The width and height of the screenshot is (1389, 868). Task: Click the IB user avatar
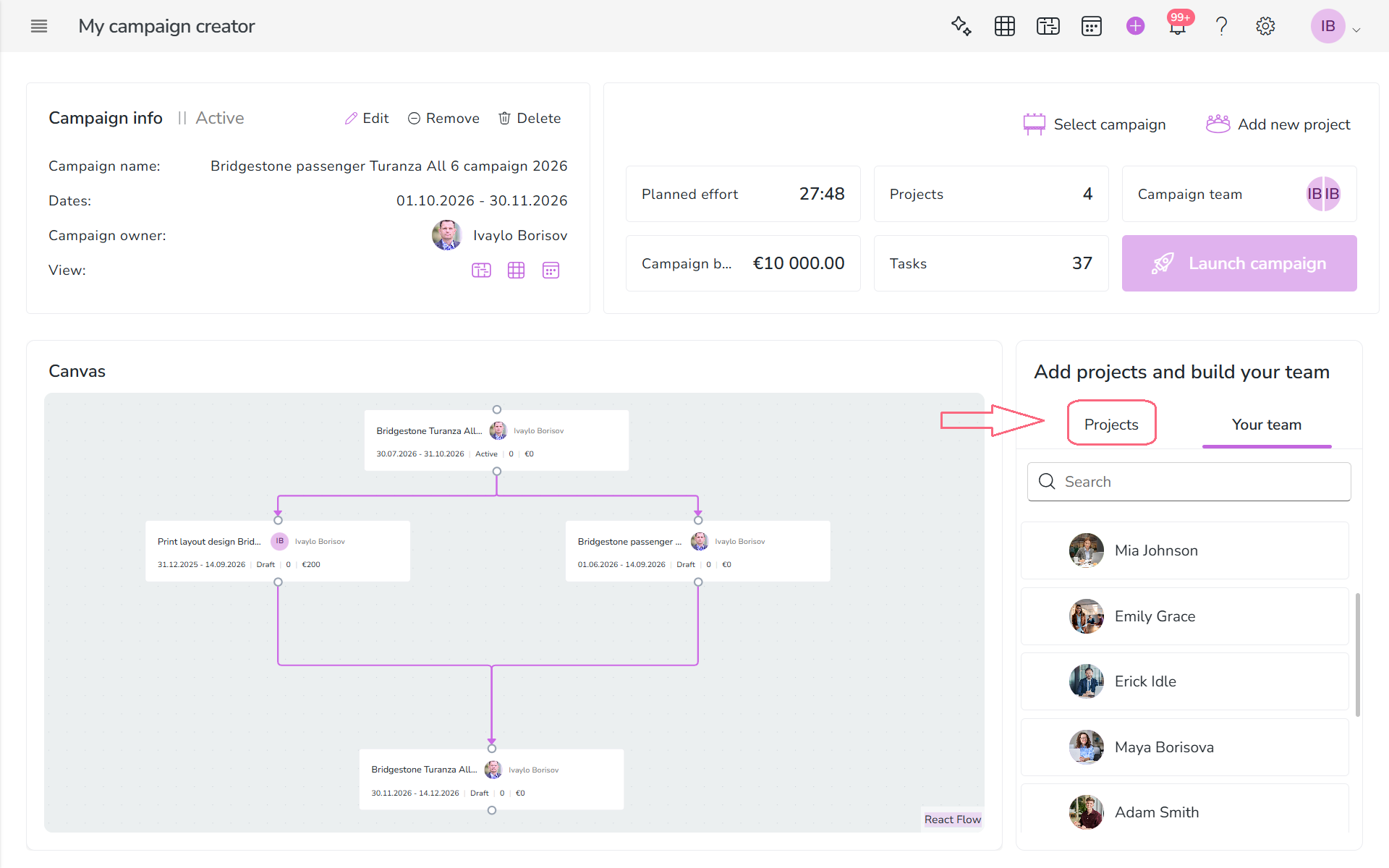point(1328,26)
